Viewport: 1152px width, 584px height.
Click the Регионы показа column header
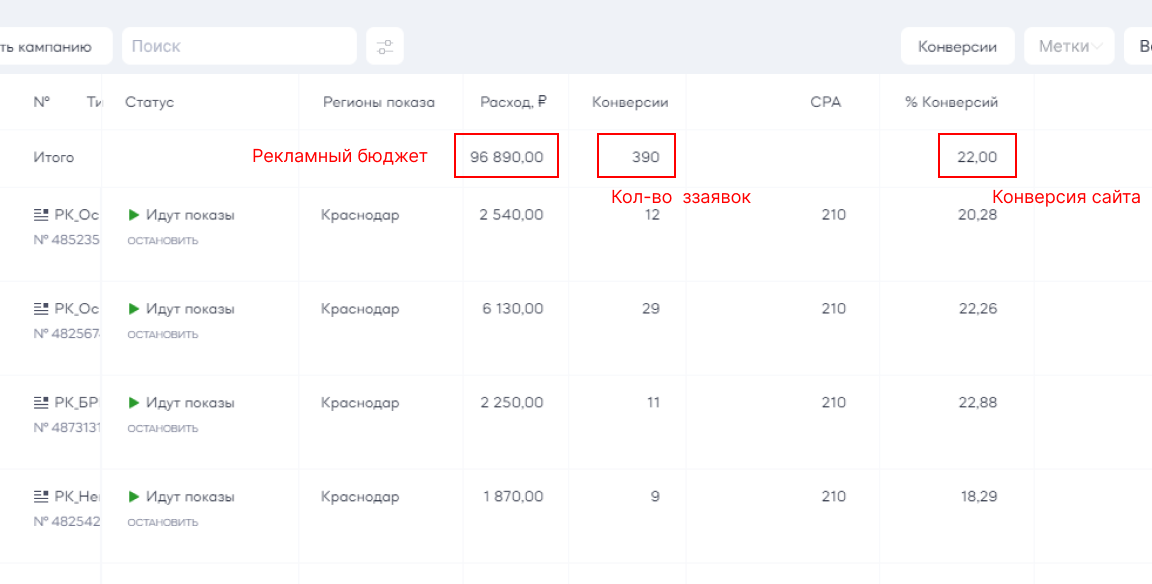point(378,102)
